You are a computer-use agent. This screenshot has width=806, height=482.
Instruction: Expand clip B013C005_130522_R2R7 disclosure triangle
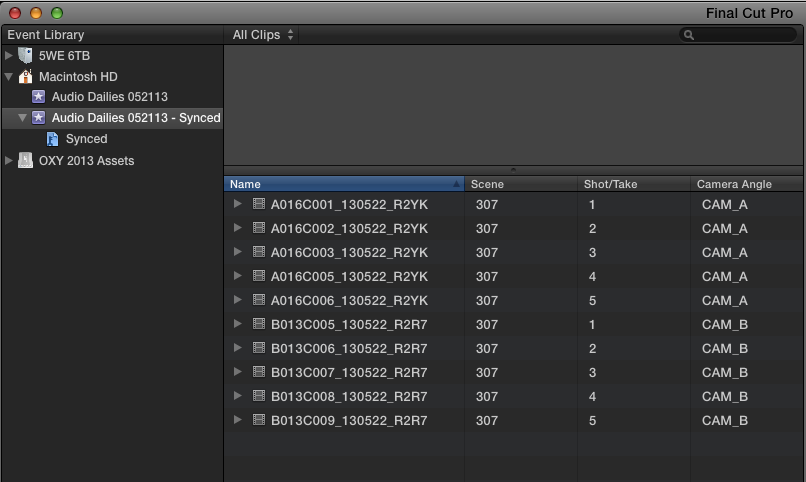237,324
